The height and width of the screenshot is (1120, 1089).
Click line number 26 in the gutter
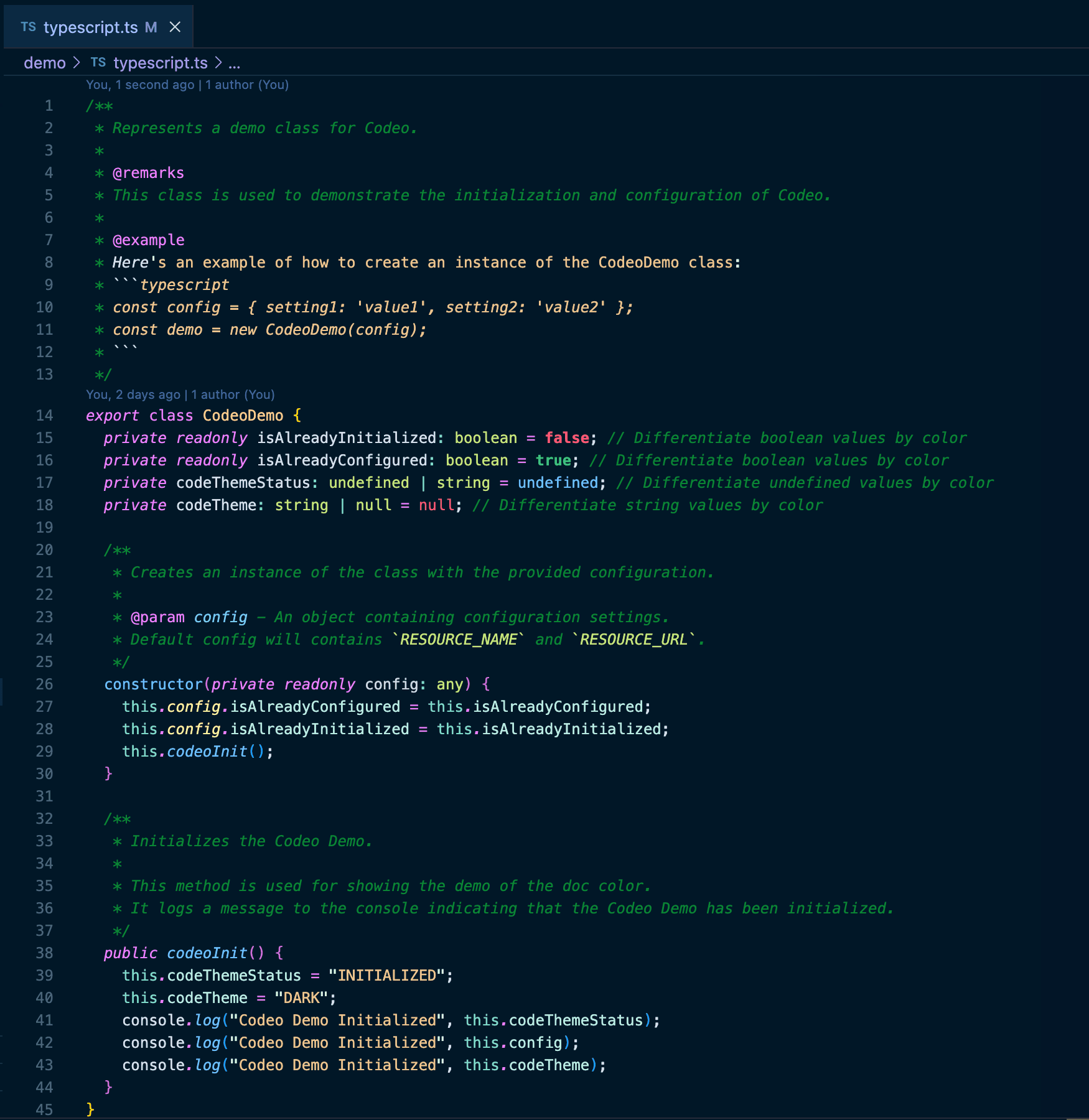44,684
